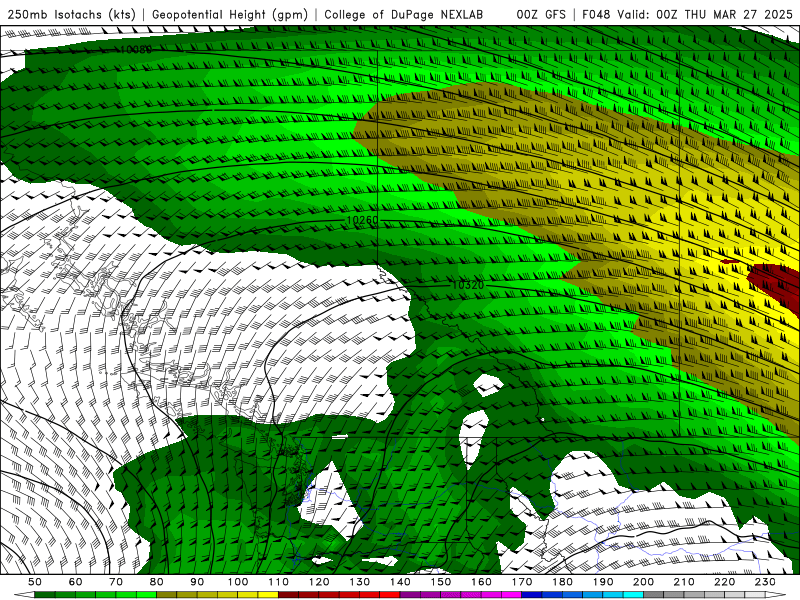Click the "College of DuPage NEXLAB" text
The height and width of the screenshot is (600, 800).
click(404, 14)
